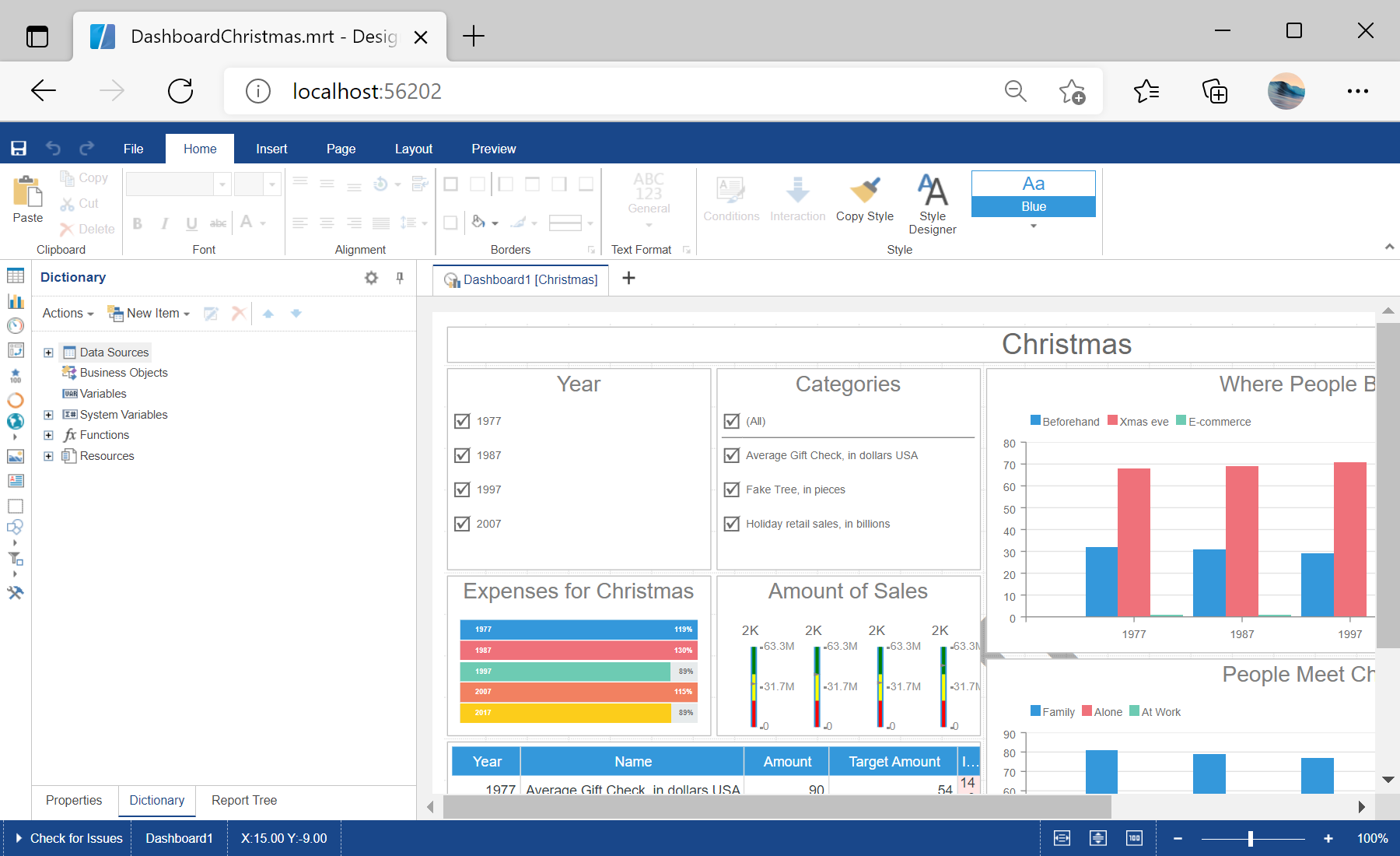Click the zoom slider handle
The image size is (1400, 856).
pyautogui.click(x=1250, y=838)
